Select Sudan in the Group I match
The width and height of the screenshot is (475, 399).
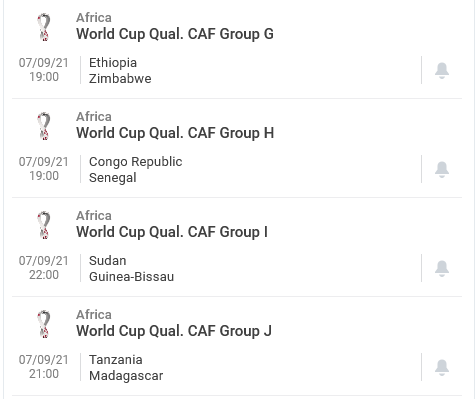point(107,261)
